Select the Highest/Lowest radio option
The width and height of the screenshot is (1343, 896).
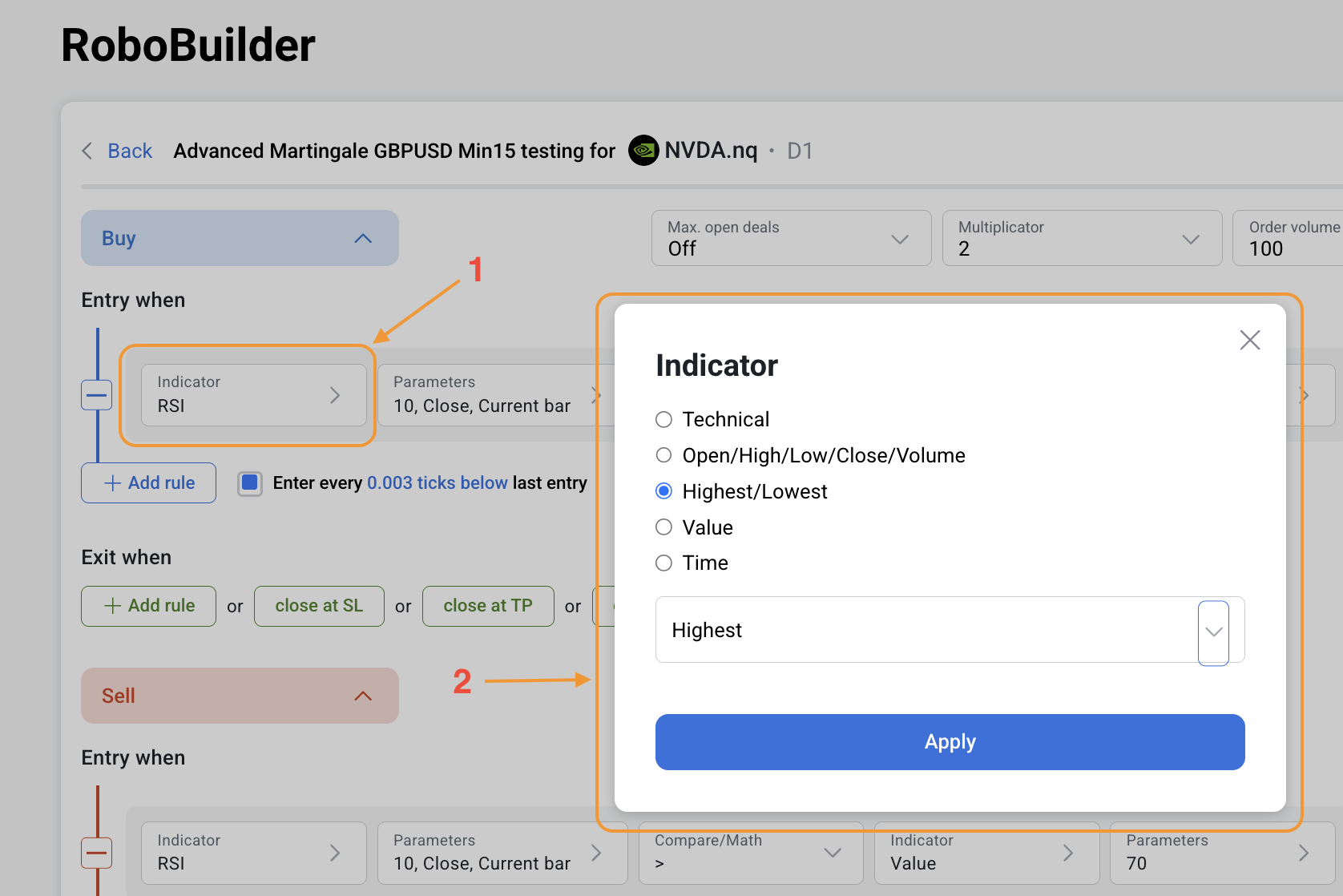tap(663, 491)
